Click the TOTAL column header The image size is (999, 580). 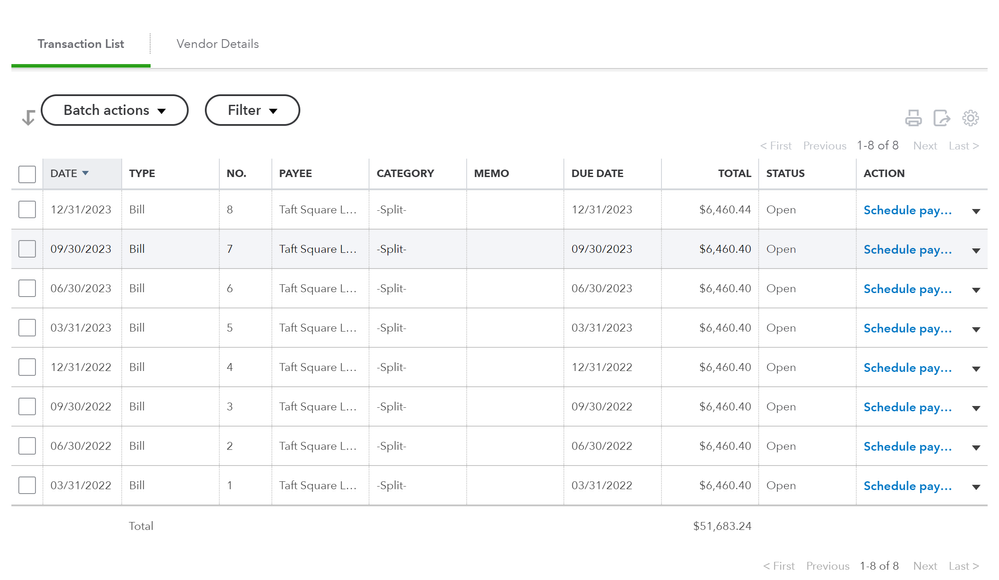pyautogui.click(x=734, y=173)
